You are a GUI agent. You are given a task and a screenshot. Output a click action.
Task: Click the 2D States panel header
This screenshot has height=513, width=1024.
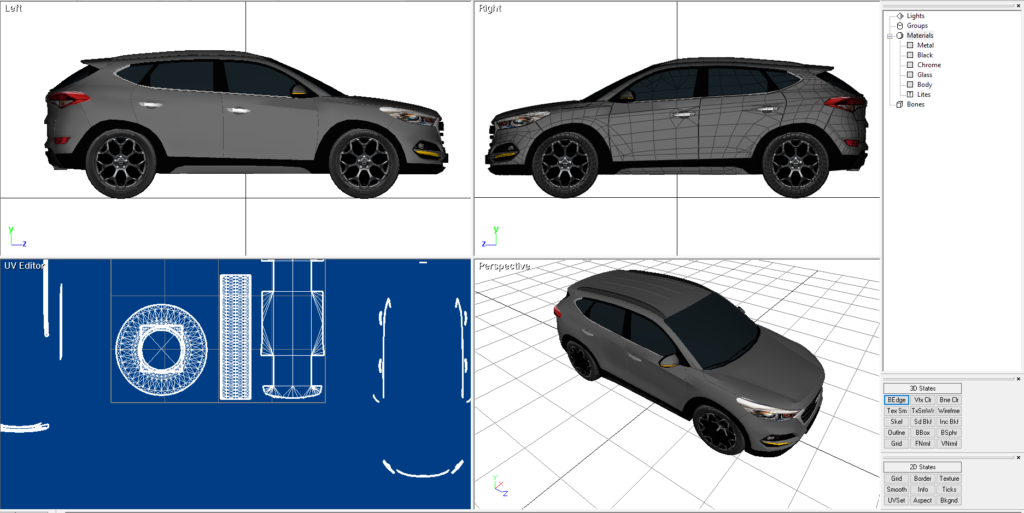[922, 467]
